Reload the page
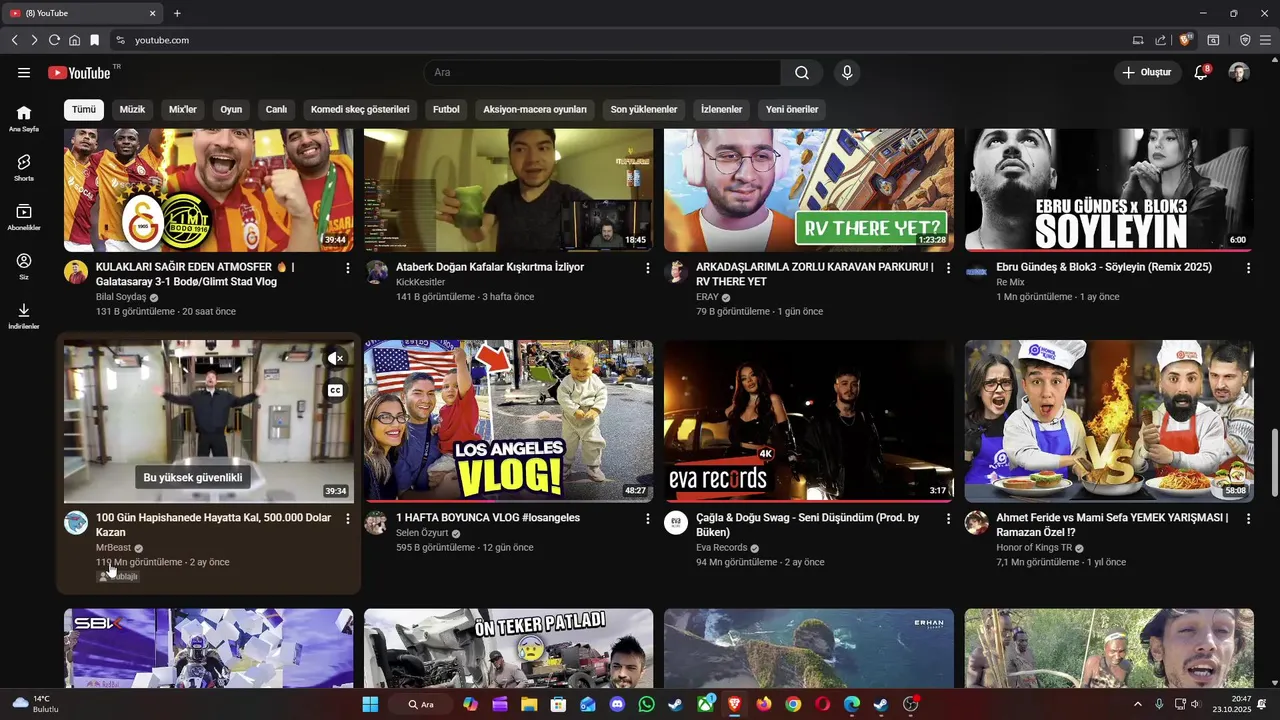The image size is (1280, 720). coord(54,40)
